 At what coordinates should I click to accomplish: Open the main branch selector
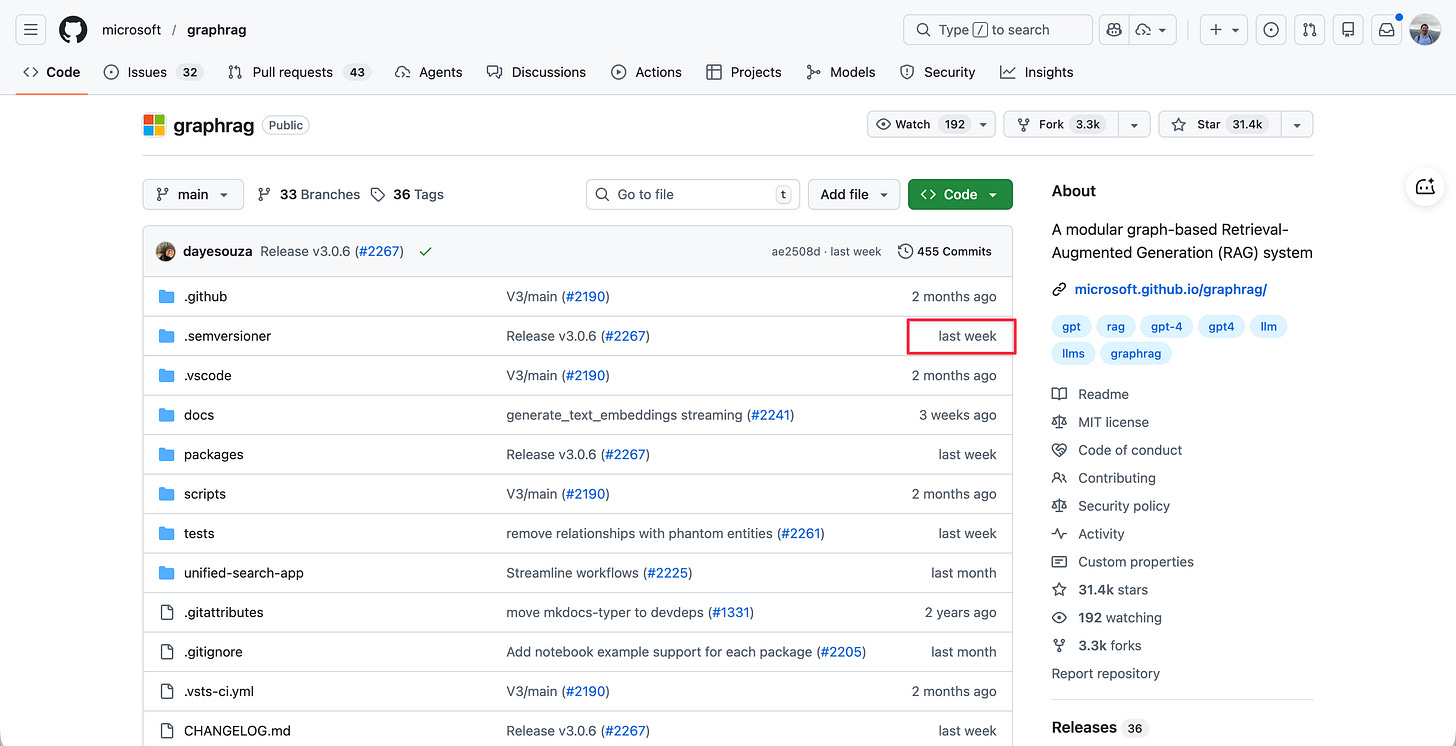[193, 194]
